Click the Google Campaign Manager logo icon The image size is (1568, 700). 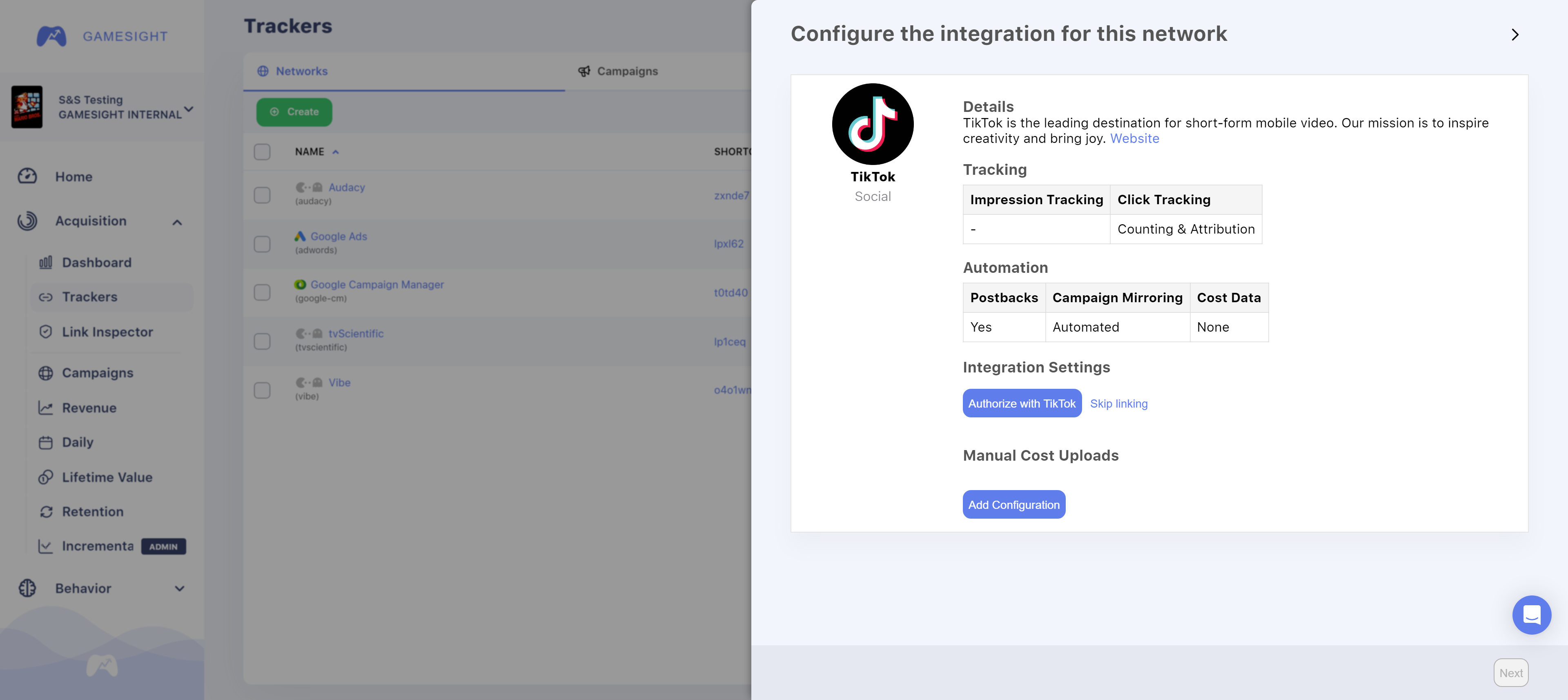click(300, 285)
